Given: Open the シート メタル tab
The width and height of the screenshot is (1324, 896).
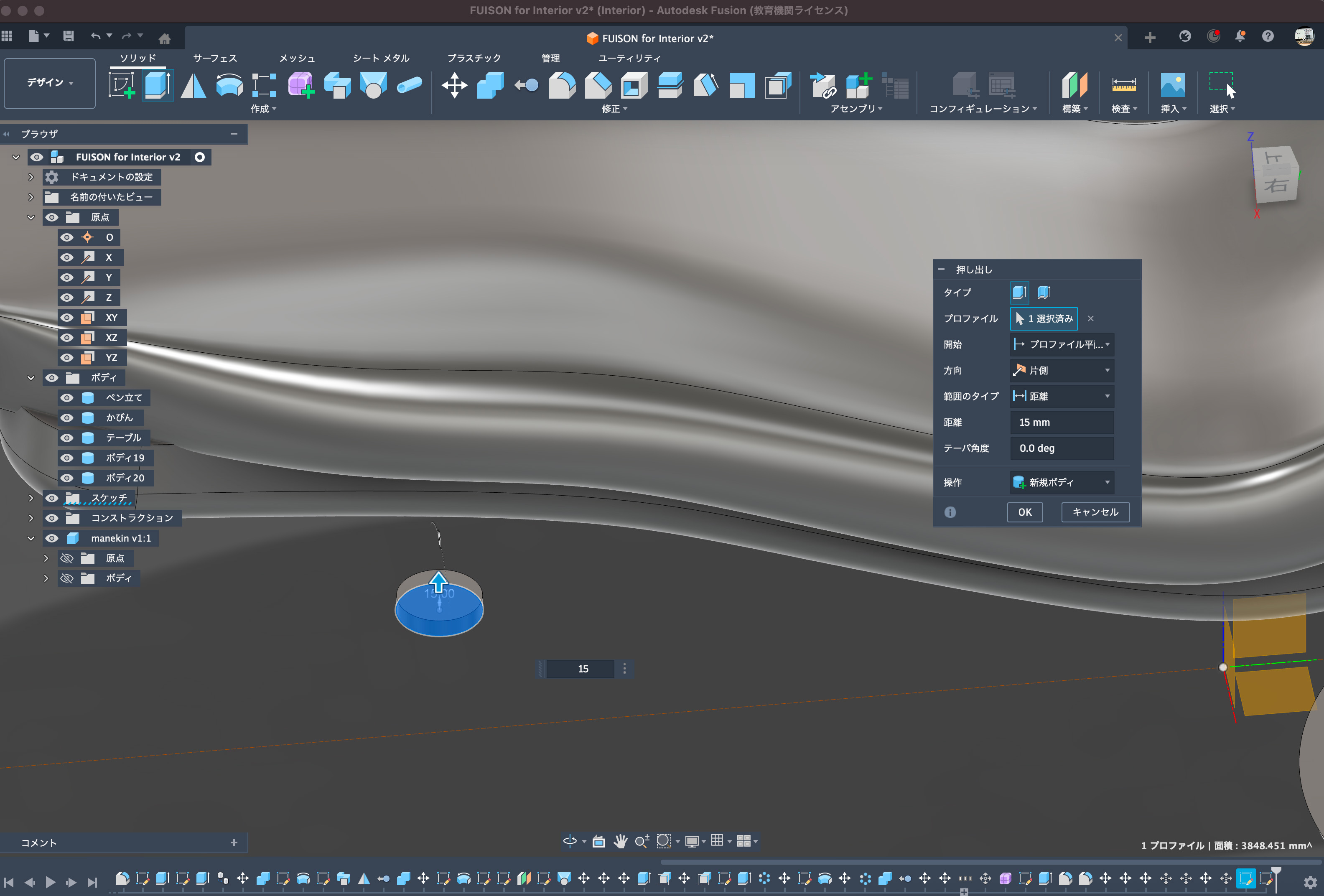Looking at the screenshot, I should click(x=381, y=58).
